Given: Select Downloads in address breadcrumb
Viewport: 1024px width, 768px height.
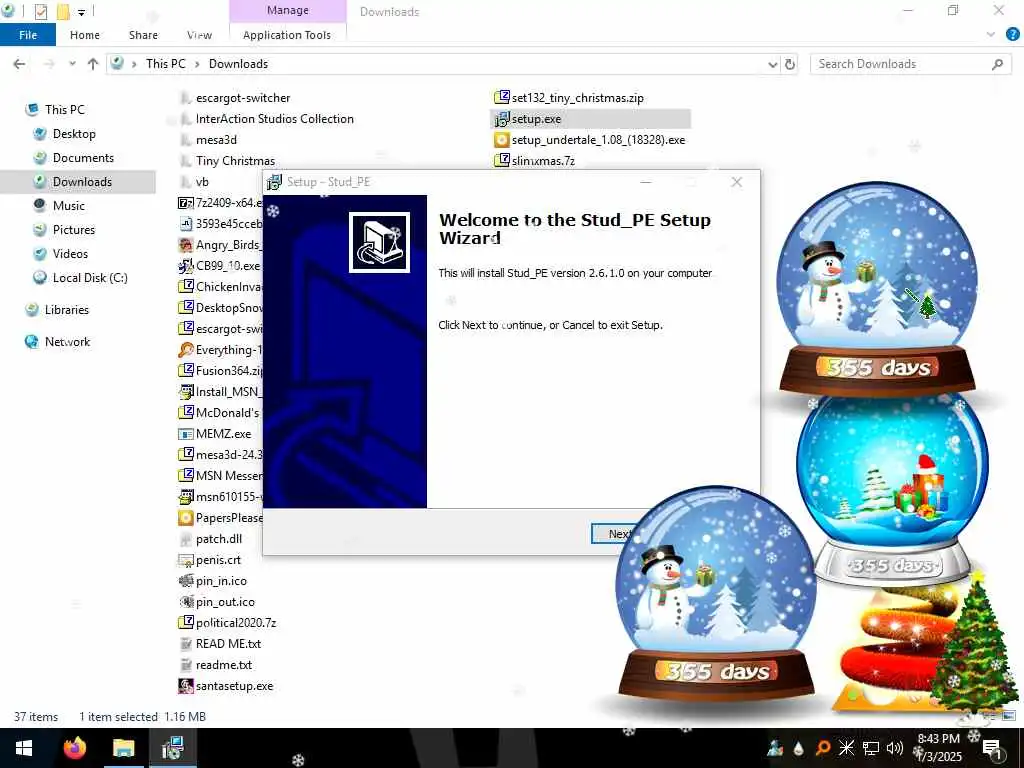Looking at the screenshot, I should [238, 64].
